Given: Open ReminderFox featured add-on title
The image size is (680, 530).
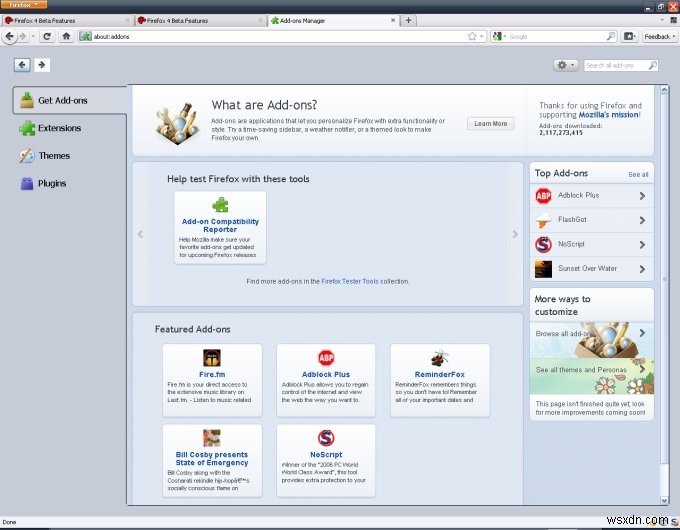Looking at the screenshot, I should [440, 374].
